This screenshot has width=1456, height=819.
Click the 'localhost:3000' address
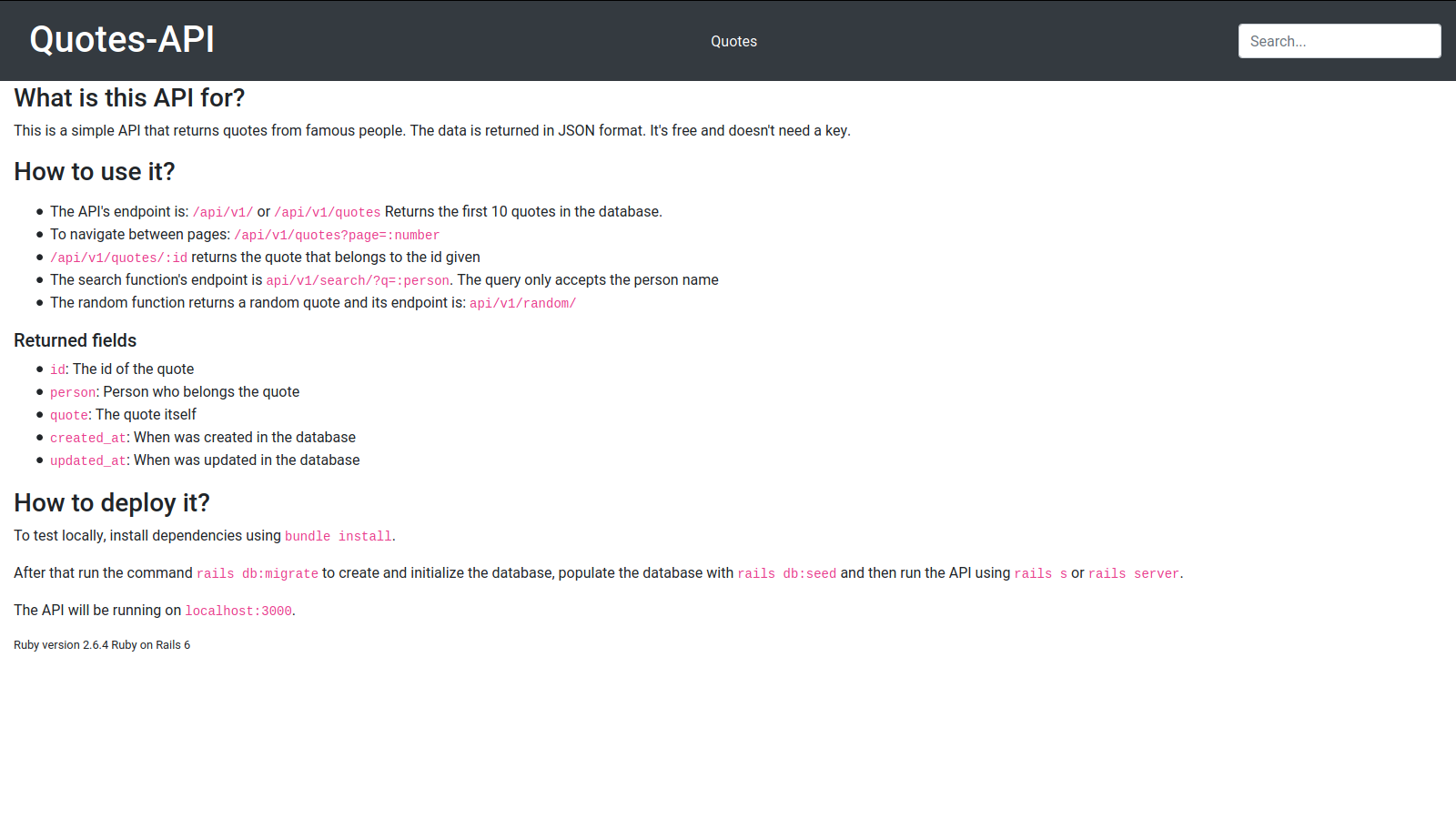pyautogui.click(x=238, y=611)
